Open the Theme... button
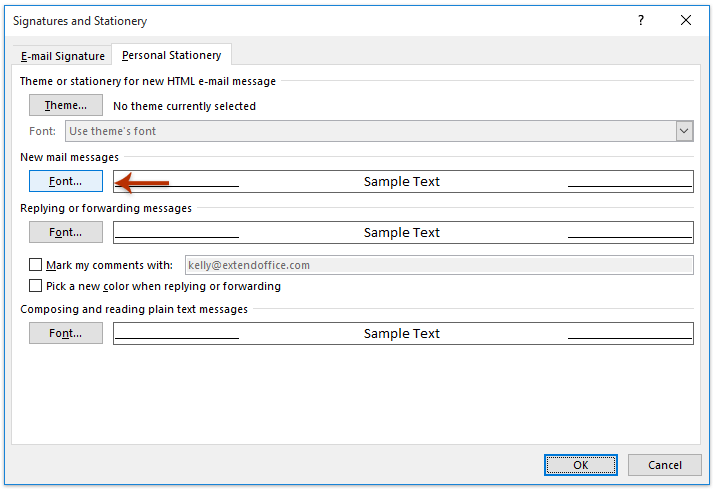The width and height of the screenshot is (716, 491). (x=66, y=106)
